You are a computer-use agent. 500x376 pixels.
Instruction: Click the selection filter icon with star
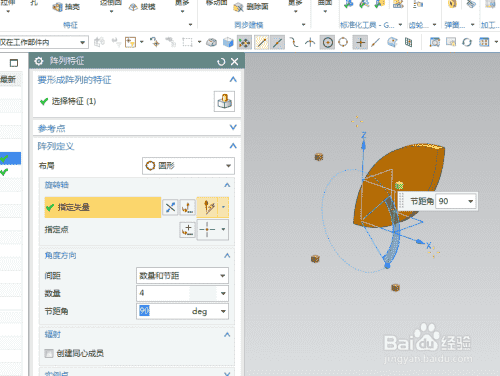(130, 42)
